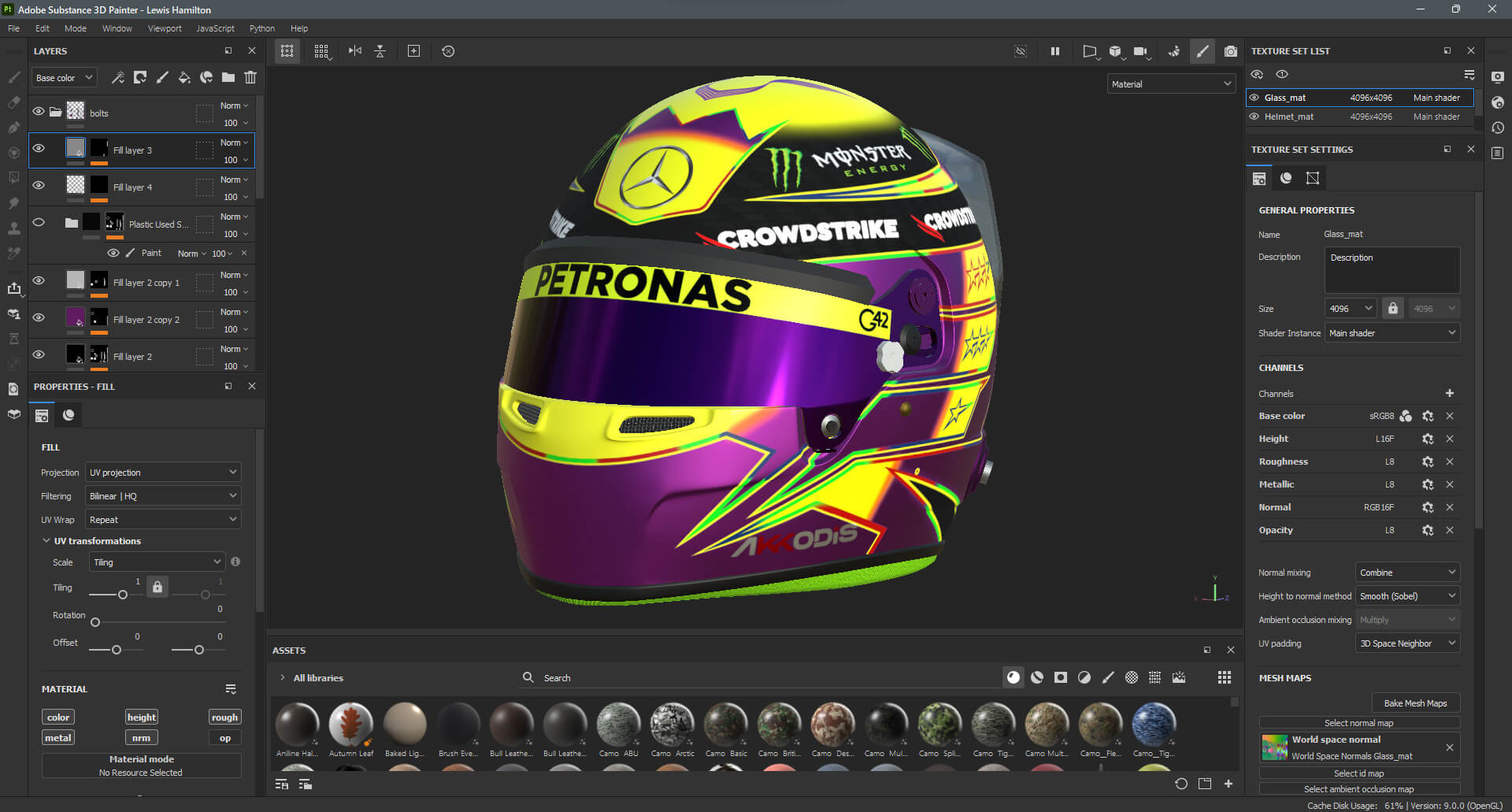Image resolution: width=1512 pixels, height=812 pixels.
Task: Open the Filtering dropdown (Bilinear | HQ)
Action: pyautogui.click(x=163, y=496)
